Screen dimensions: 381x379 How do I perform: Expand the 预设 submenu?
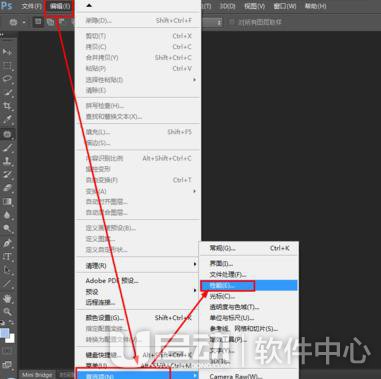[138, 292]
